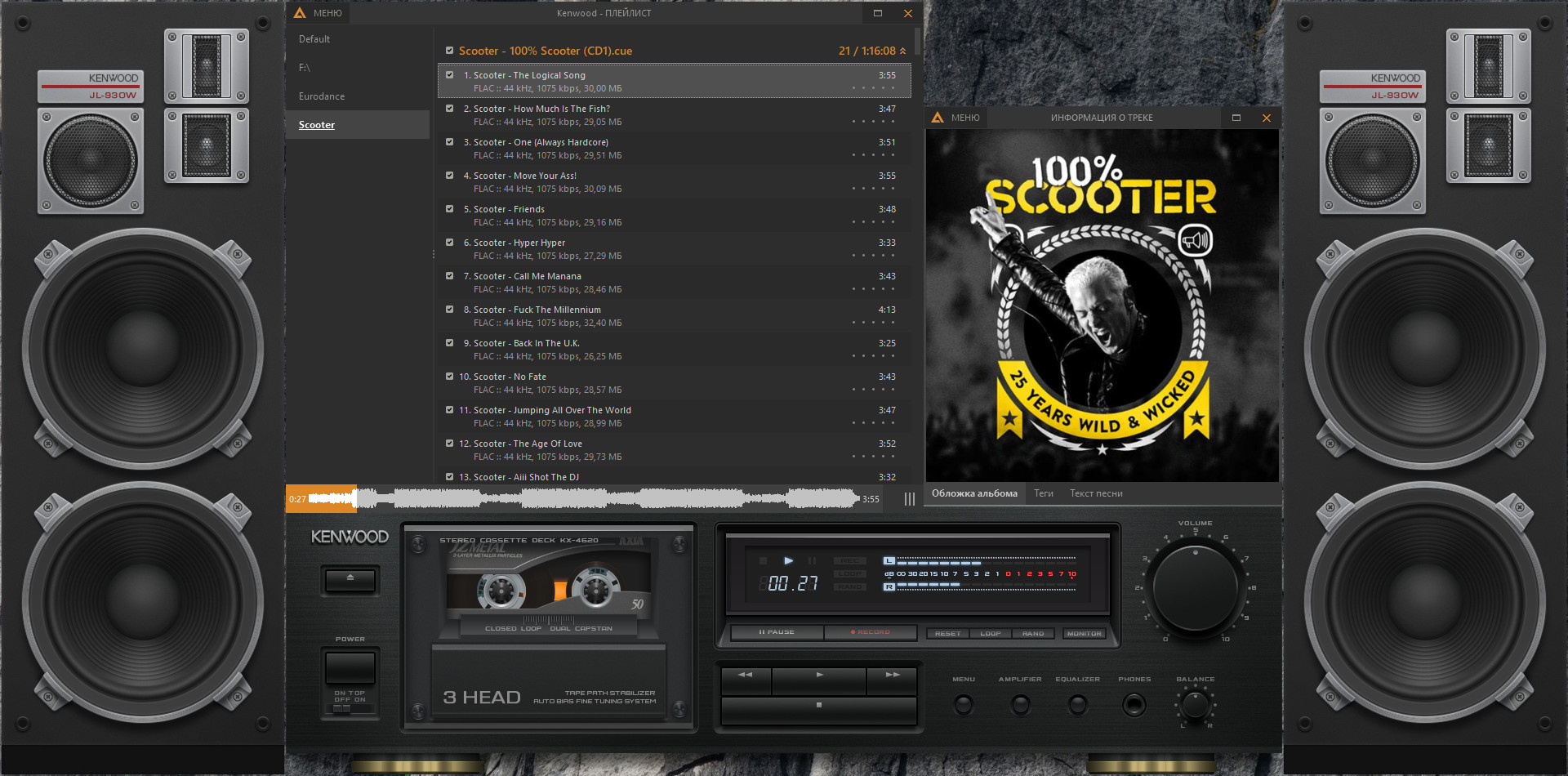Click the Reset button on the deck

click(947, 633)
